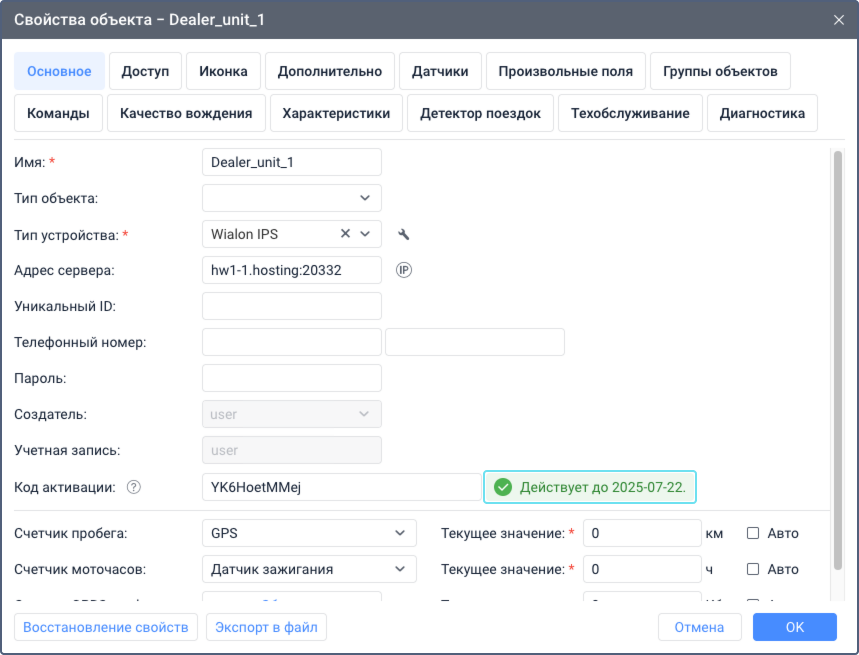Select the Группы объектов tab
The image size is (859, 655).
tap(720, 71)
